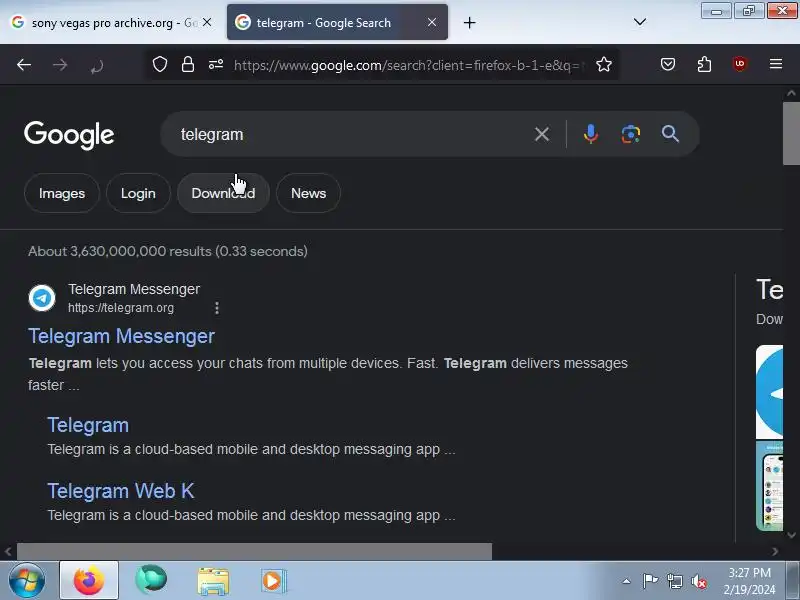Switch to the sony vegas pro archive.org tab
This screenshot has height=600, width=800.
(x=107, y=22)
